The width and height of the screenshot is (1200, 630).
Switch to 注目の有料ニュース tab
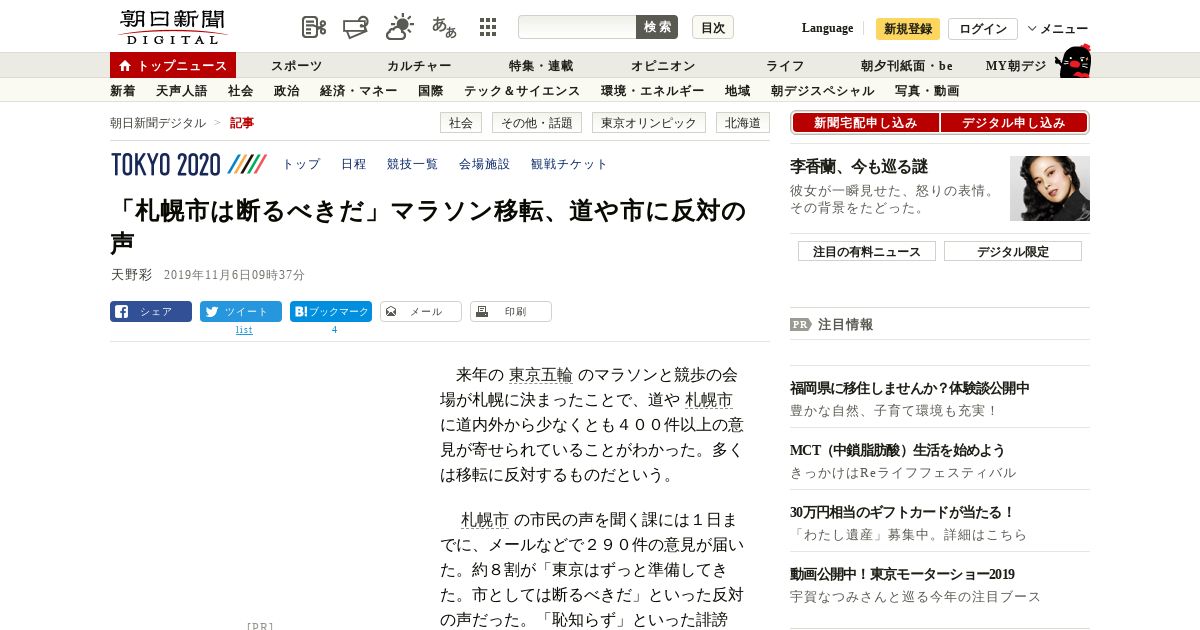[x=867, y=251]
